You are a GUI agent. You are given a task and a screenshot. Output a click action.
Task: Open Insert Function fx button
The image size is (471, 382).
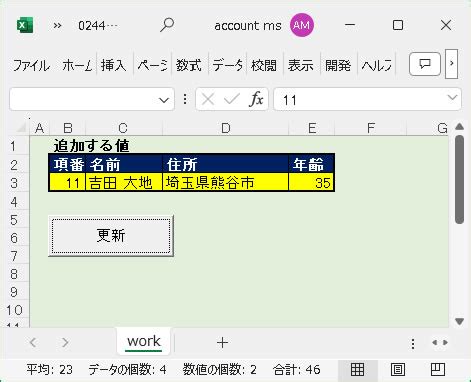point(256,99)
